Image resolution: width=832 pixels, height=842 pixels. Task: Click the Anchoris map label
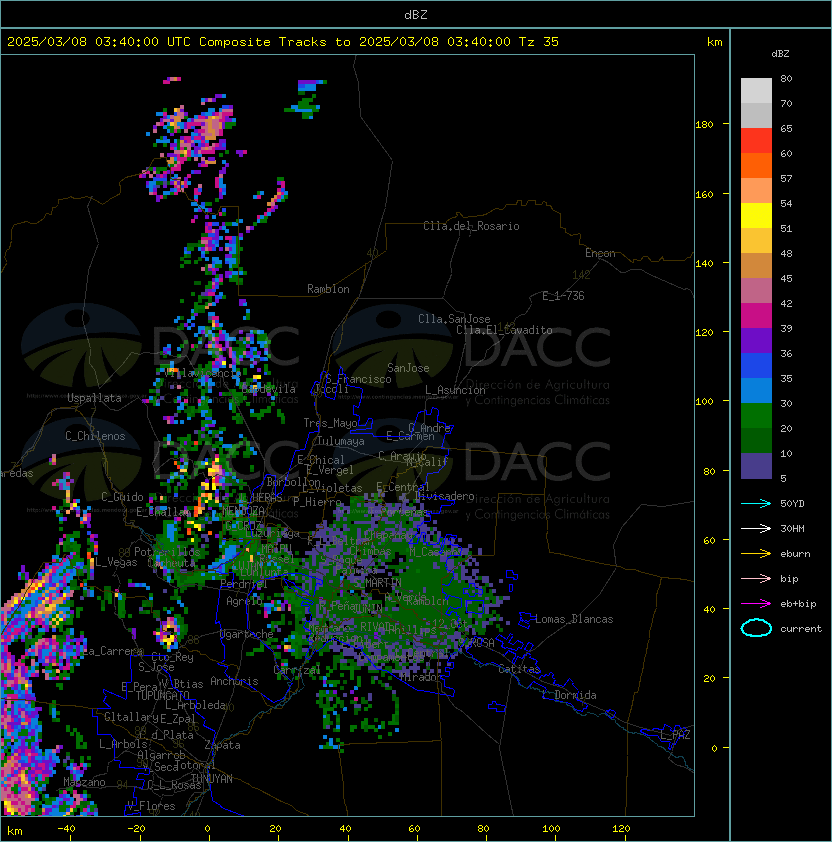point(234,681)
